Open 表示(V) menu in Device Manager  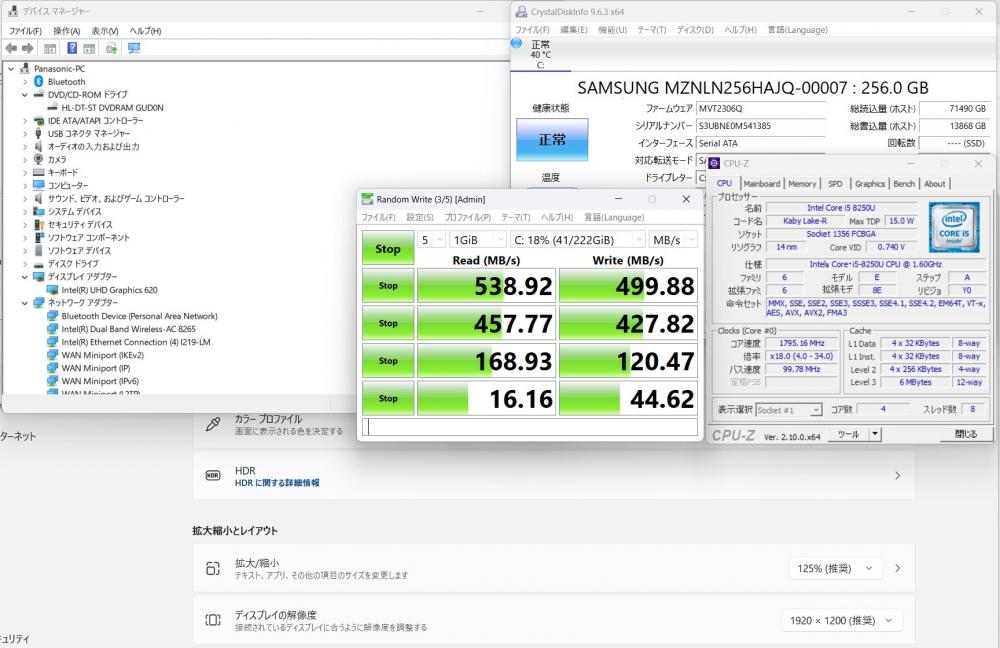[x=105, y=31]
